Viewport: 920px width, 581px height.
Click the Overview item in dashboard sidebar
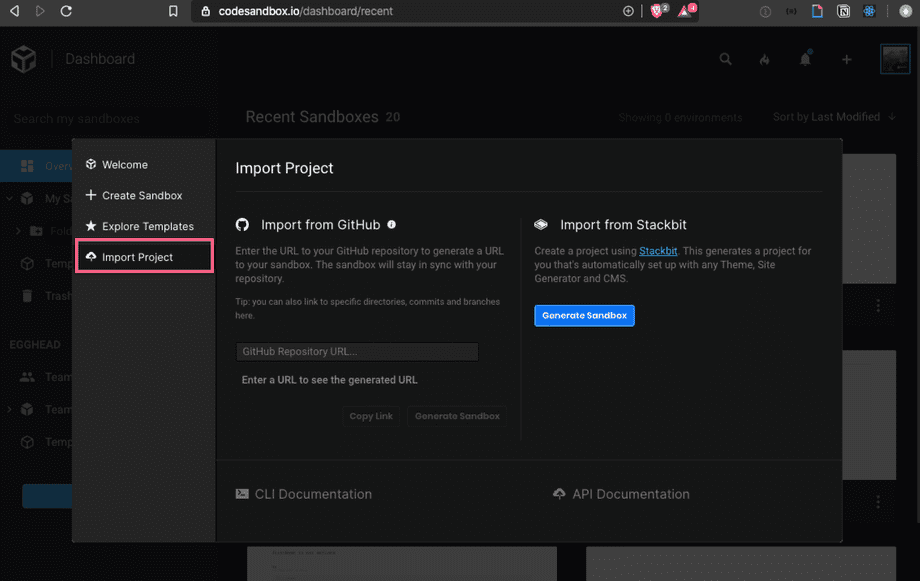36,166
